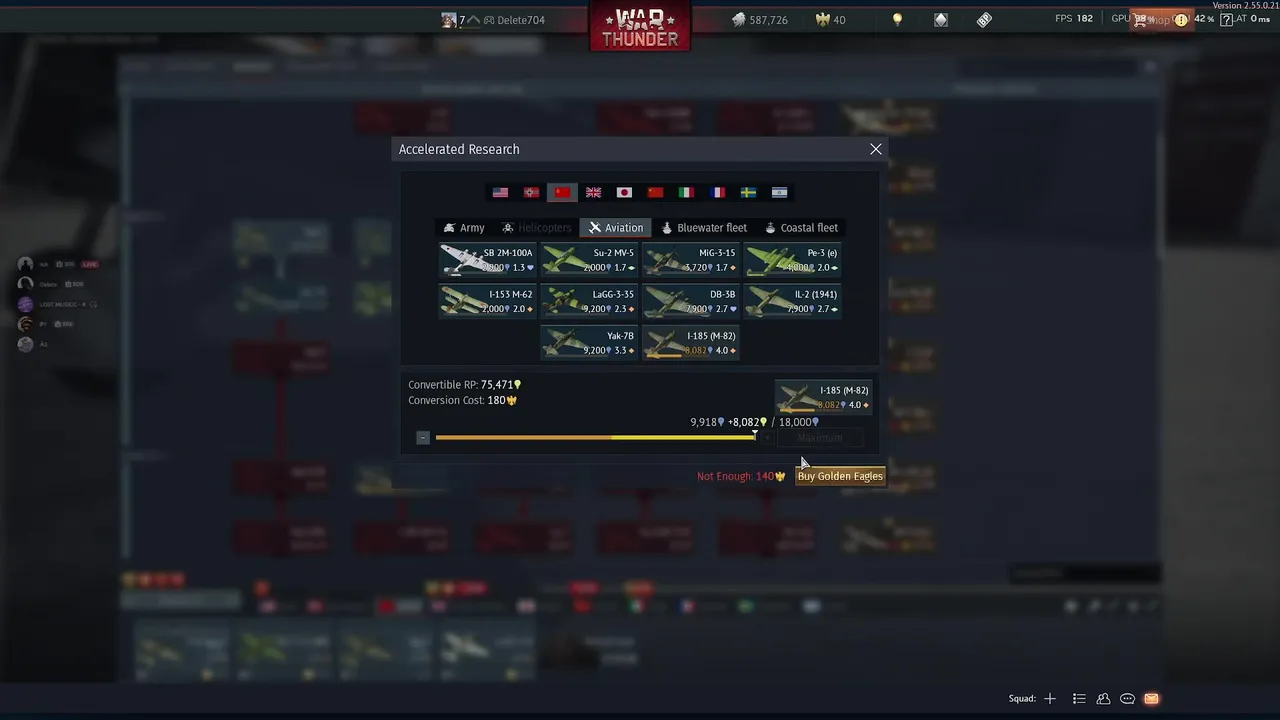Screen dimensions: 1280x720
Task: Switch to the Coastal fleet tab
Action: 800,228
